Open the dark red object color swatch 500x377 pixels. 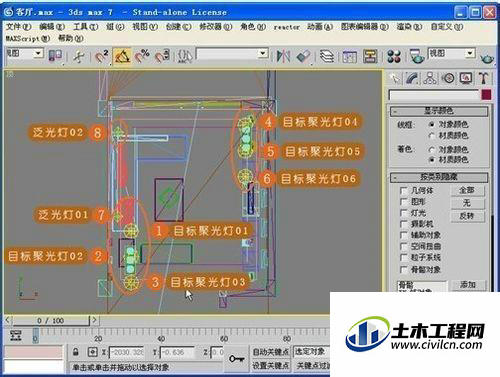(486, 95)
